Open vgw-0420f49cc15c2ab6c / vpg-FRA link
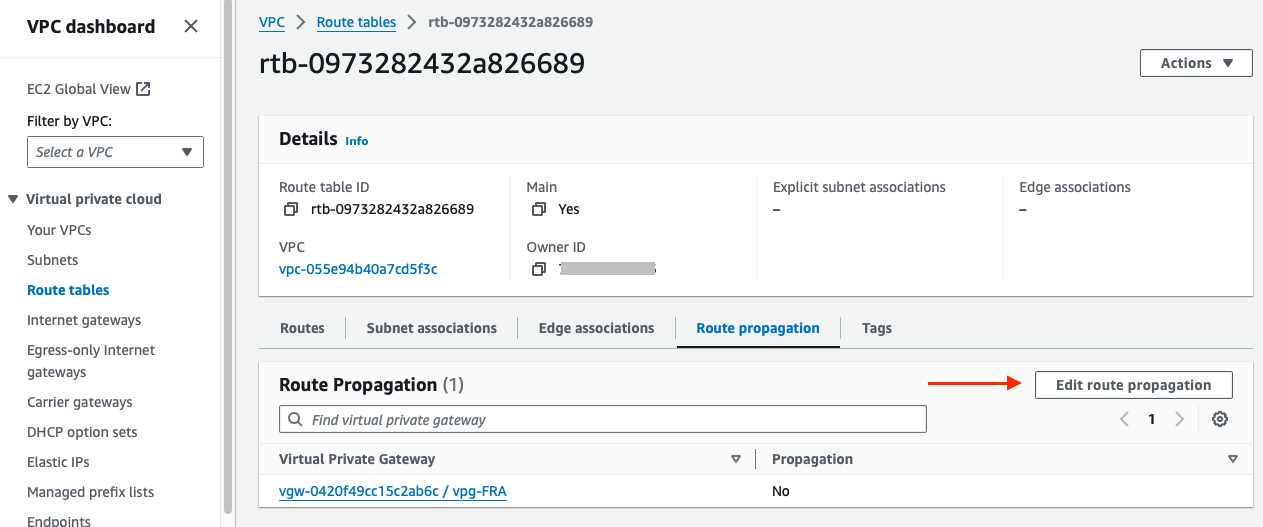 click(x=393, y=491)
